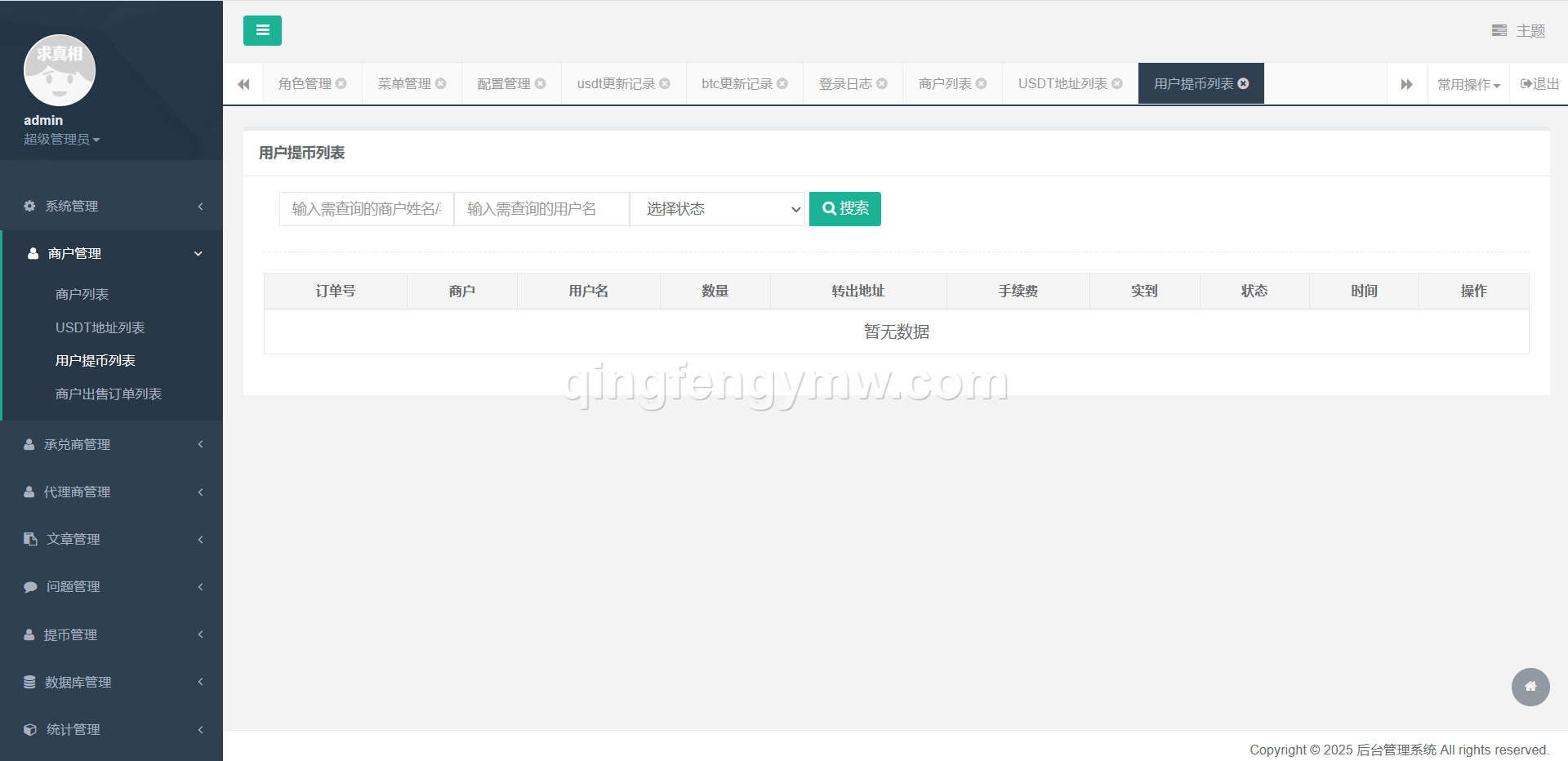Click the 数据库管理 database icon
The height and width of the screenshot is (761, 1568).
click(29, 682)
